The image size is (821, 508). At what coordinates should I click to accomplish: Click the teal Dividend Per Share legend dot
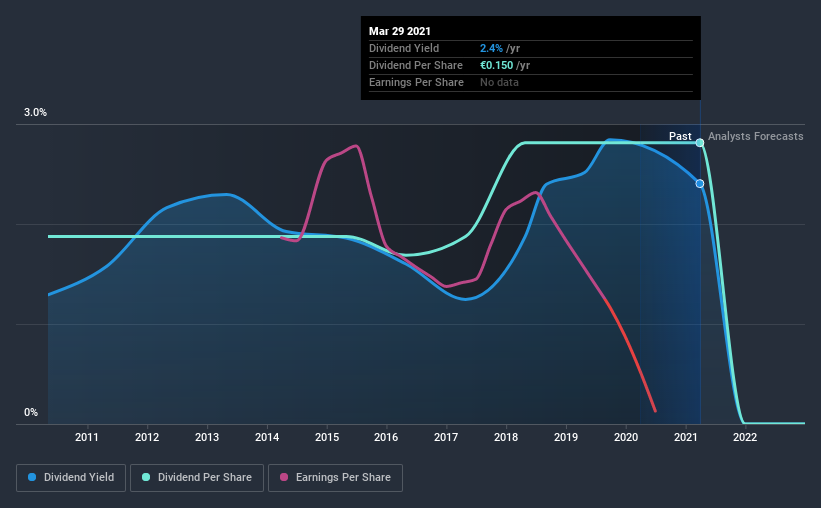(146, 477)
